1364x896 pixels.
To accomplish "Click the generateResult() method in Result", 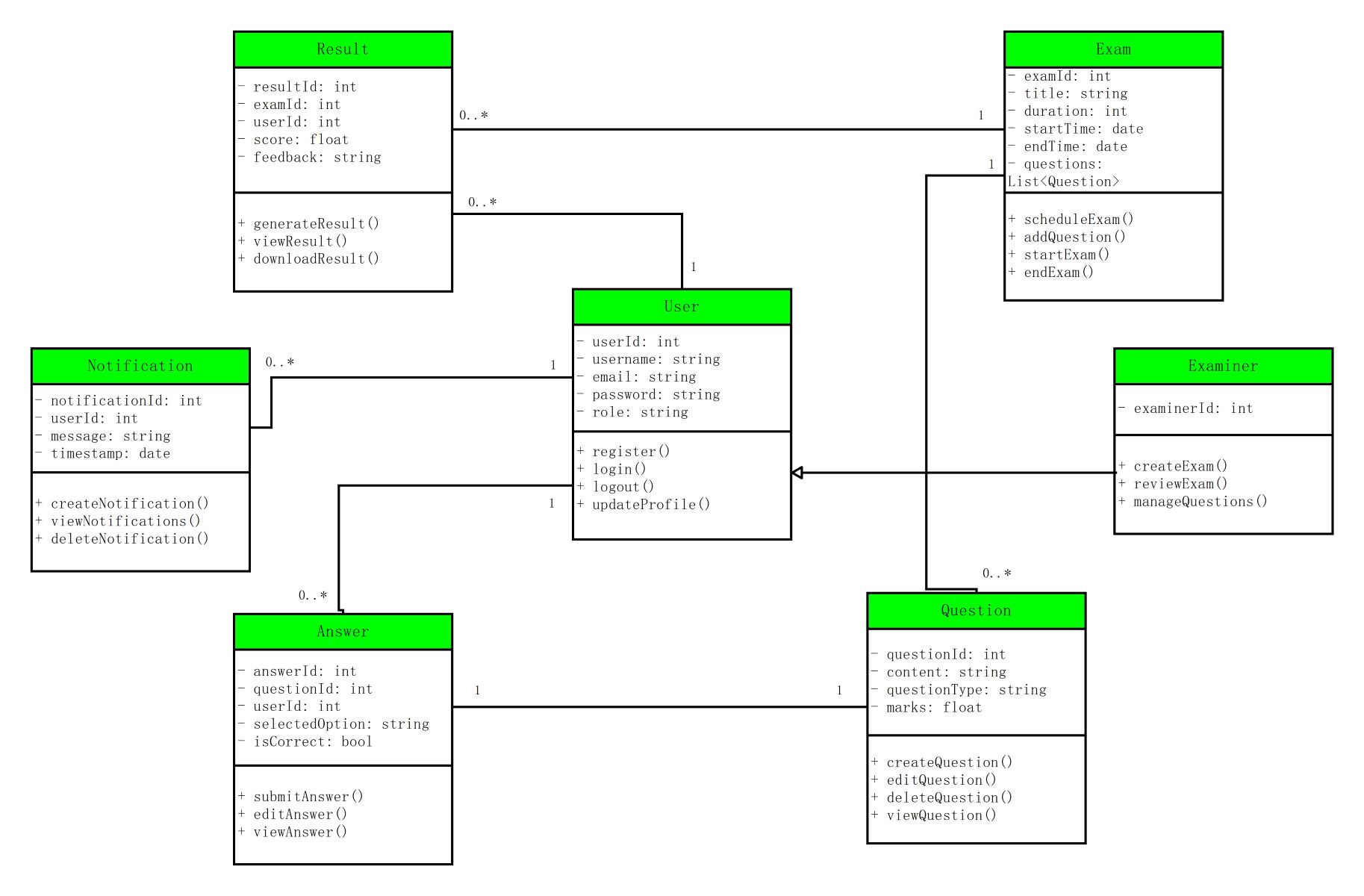I will [x=308, y=223].
